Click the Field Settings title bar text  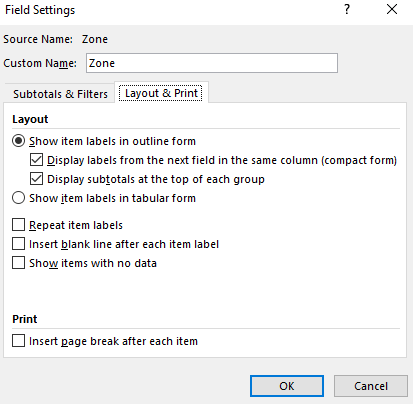click(x=40, y=10)
